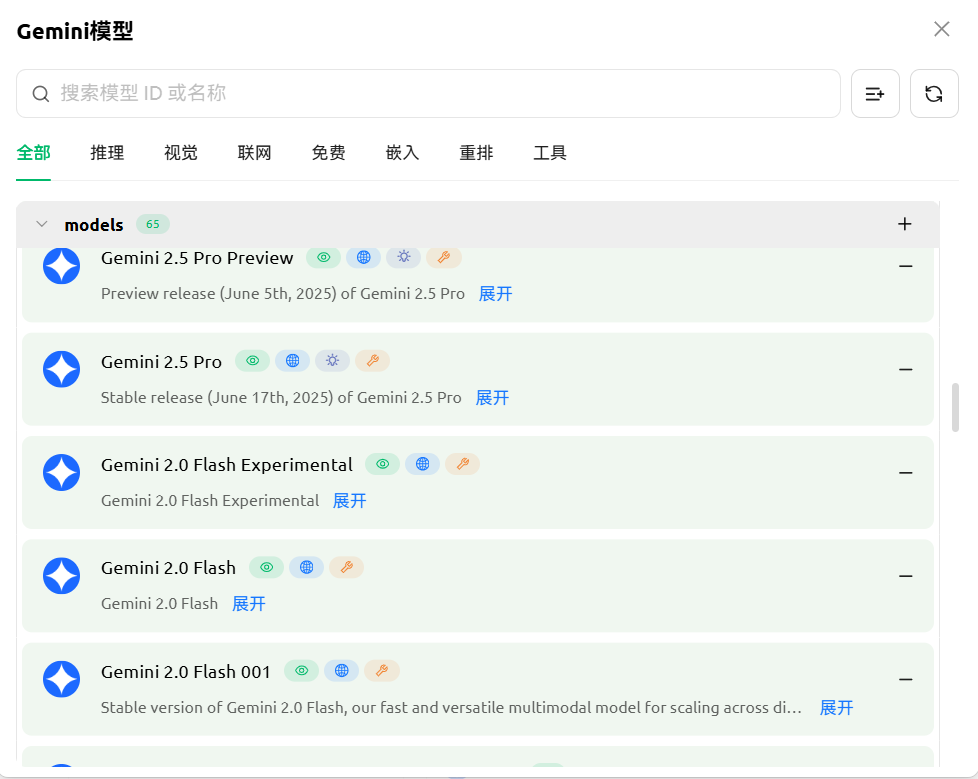
Task: Click Gemini 2.0 Flash web globe tag
Action: click(306, 568)
